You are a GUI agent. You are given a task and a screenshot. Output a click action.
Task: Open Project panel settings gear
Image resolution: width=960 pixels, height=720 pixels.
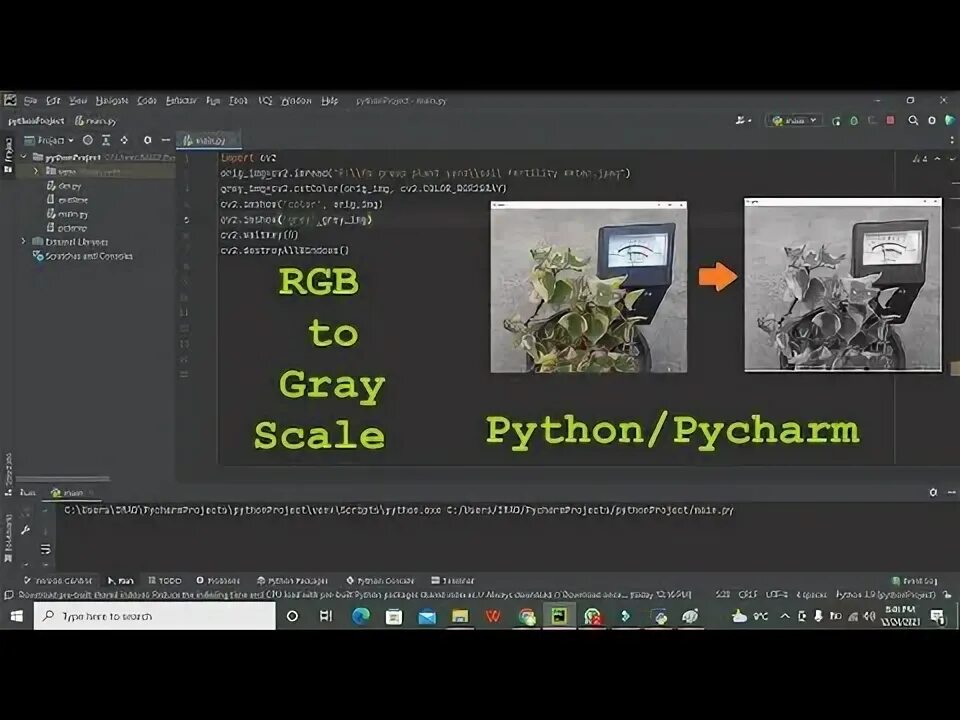point(148,140)
